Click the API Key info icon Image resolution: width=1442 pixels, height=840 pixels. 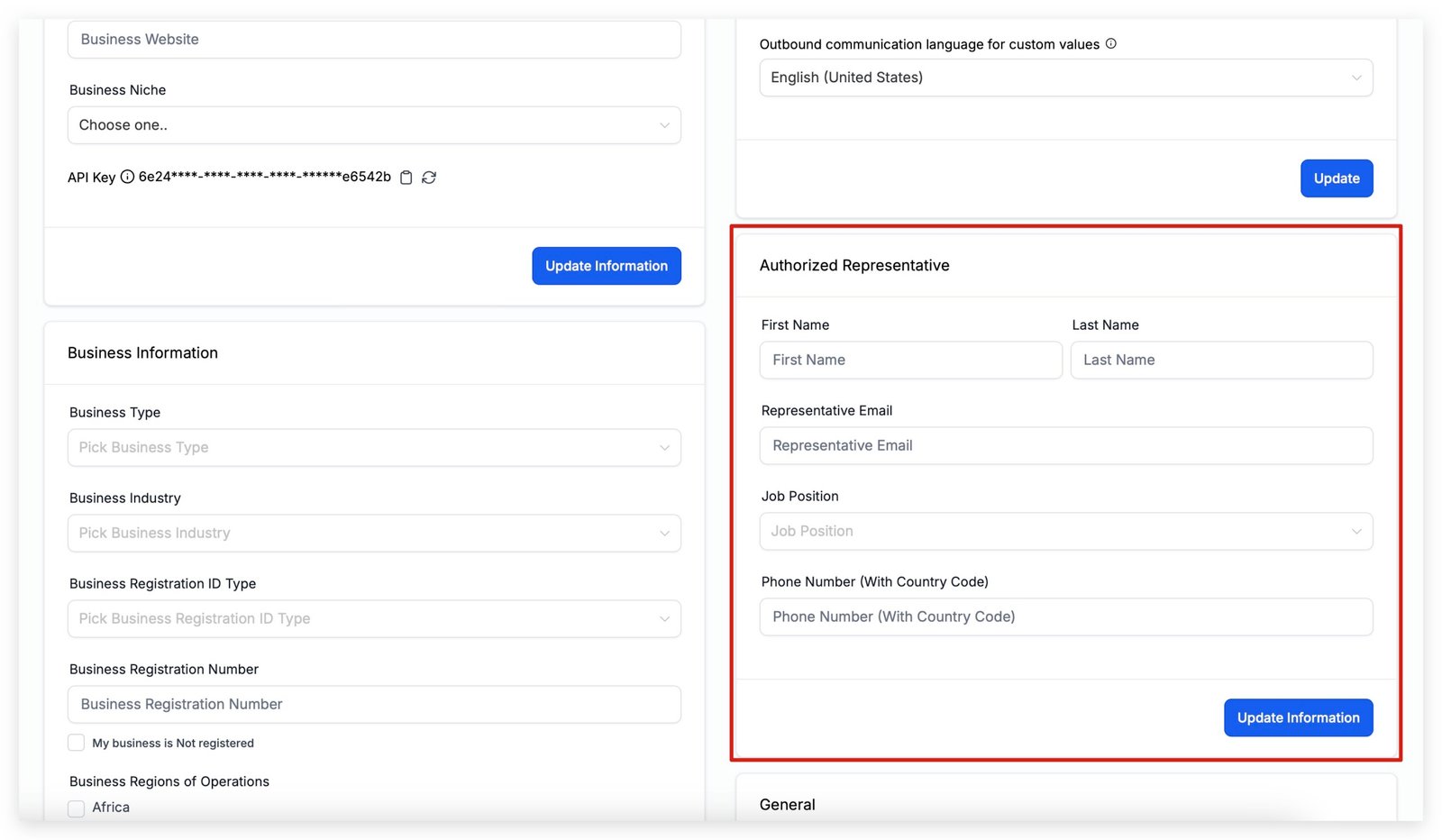127,177
